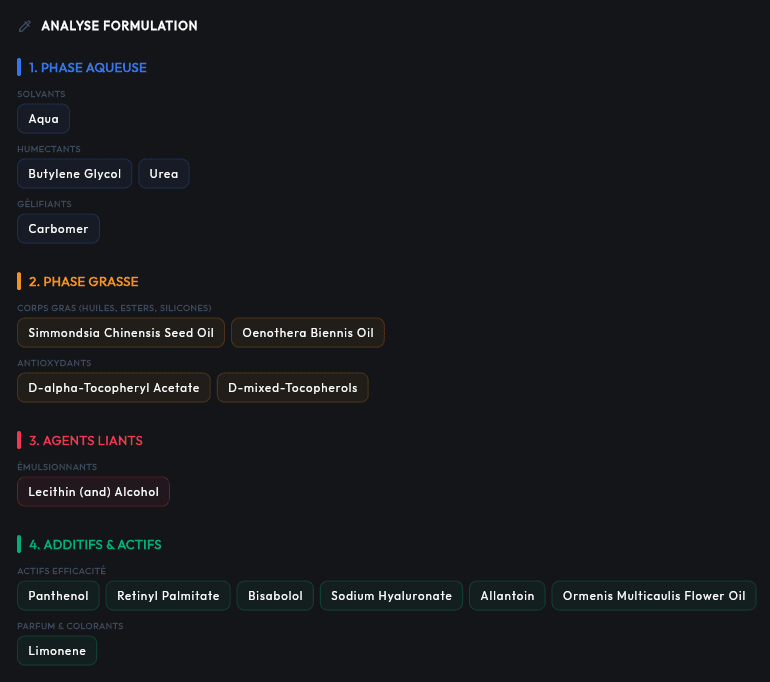Click the Allantoin chip

[507, 596]
